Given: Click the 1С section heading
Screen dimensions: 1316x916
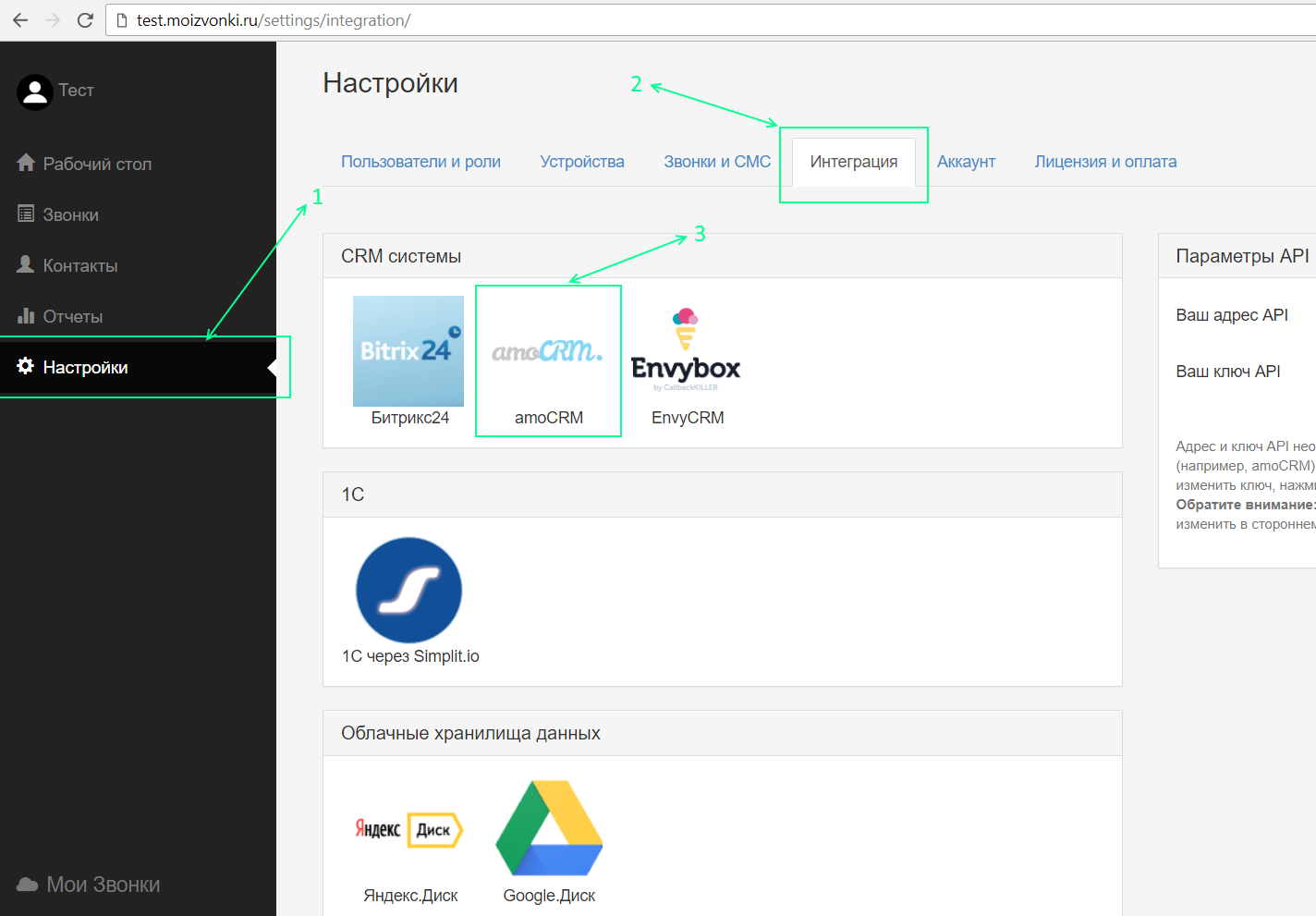Looking at the screenshot, I should tap(353, 495).
